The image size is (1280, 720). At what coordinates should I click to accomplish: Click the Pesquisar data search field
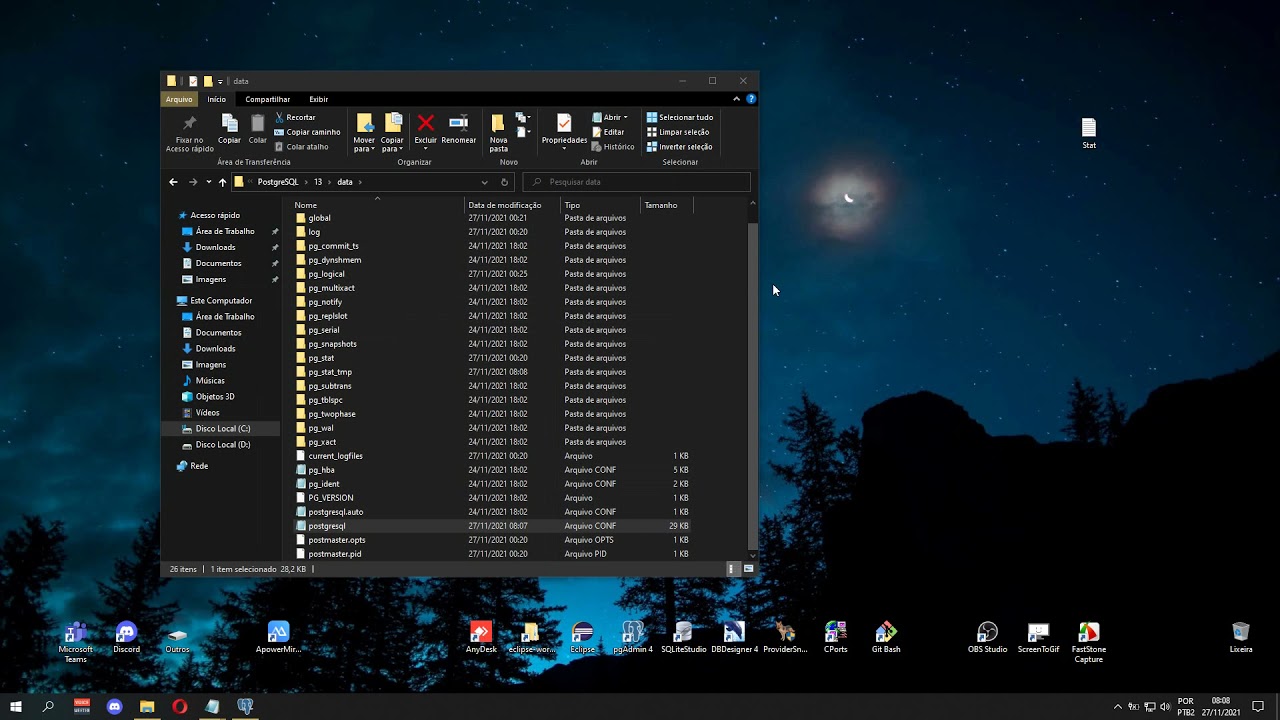coord(636,182)
